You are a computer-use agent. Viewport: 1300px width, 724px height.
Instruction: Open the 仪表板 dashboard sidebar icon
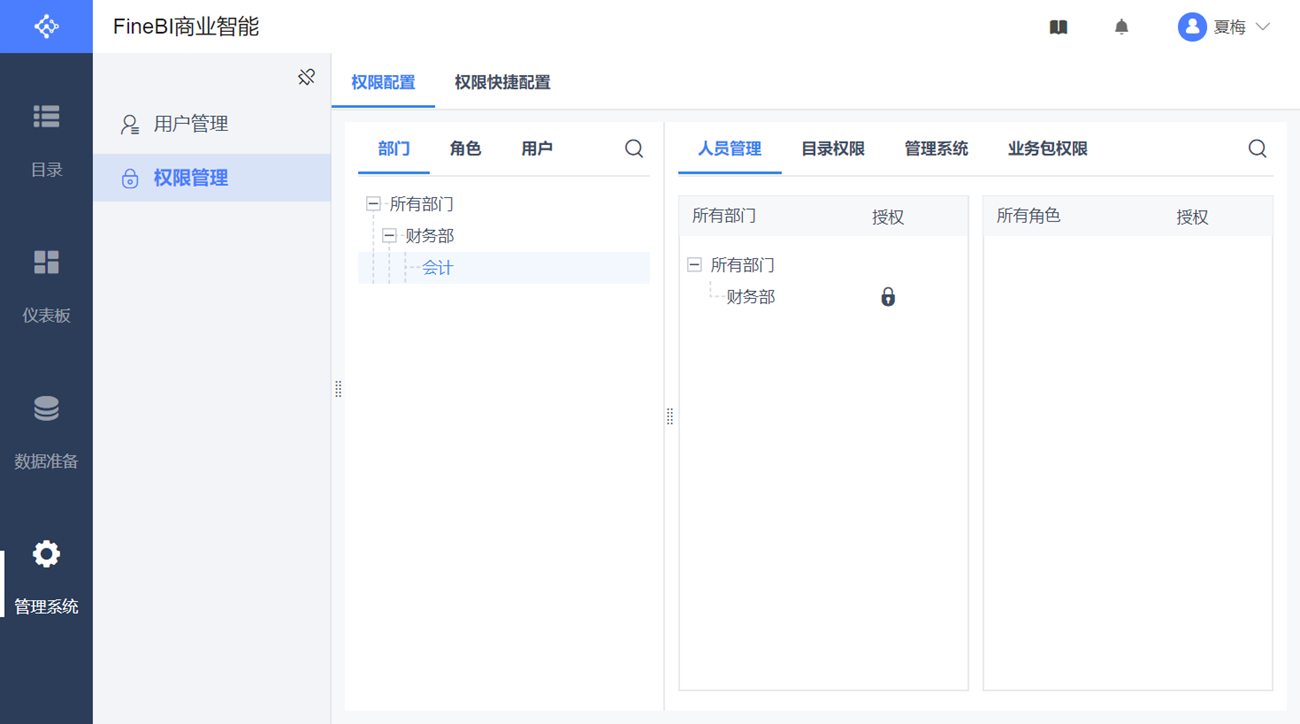pyautogui.click(x=46, y=262)
